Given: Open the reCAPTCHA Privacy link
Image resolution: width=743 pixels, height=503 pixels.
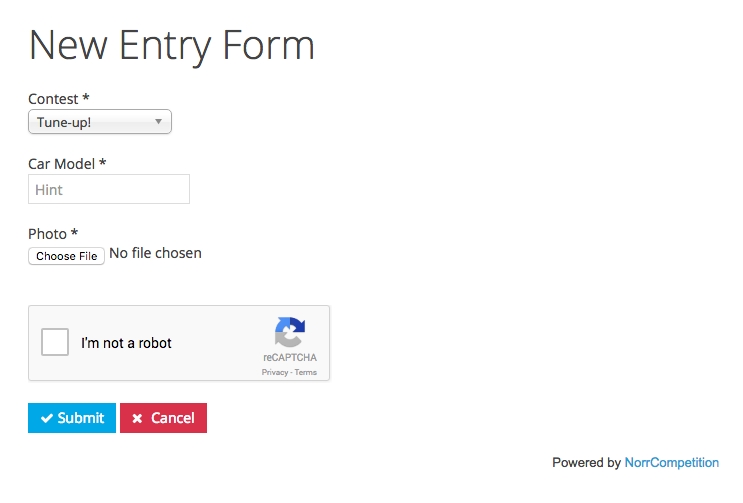Looking at the screenshot, I should (x=274, y=372).
